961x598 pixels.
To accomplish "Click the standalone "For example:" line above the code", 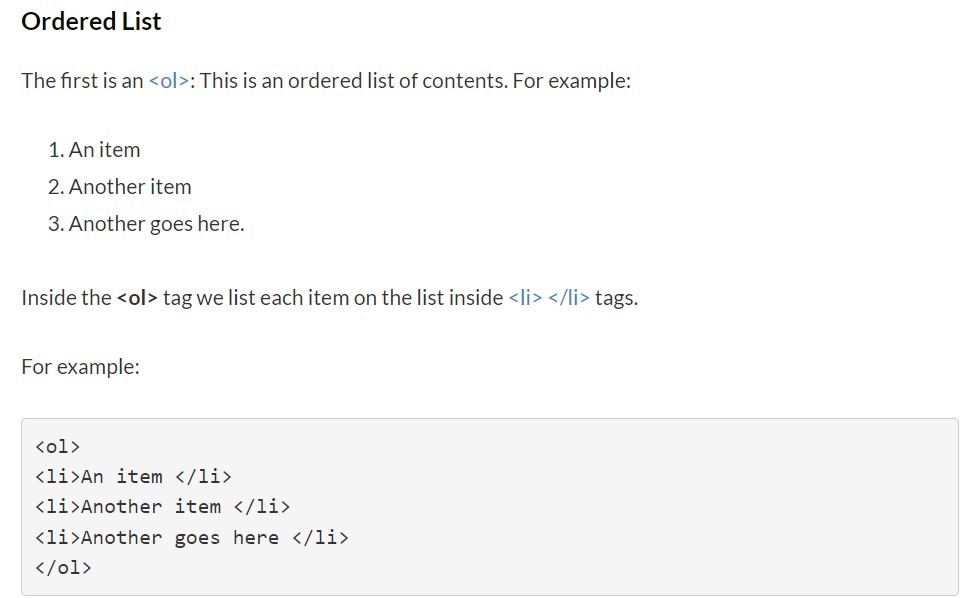I will pos(80,367).
